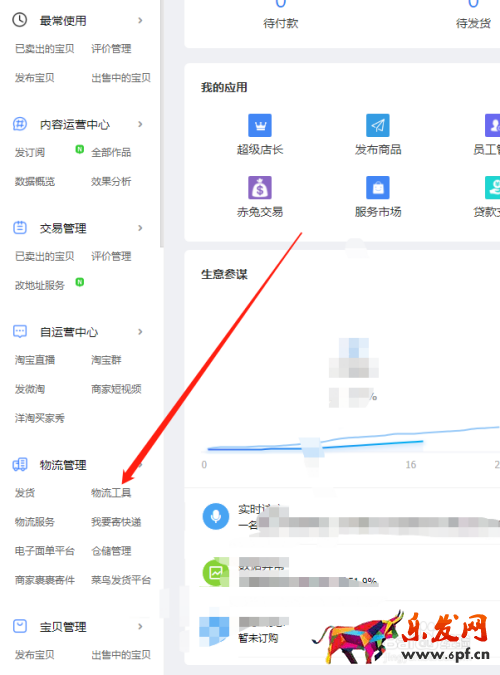The image size is (500, 675).
Task: Open the 赤兔交易 money bag icon
Action: click(x=260, y=187)
